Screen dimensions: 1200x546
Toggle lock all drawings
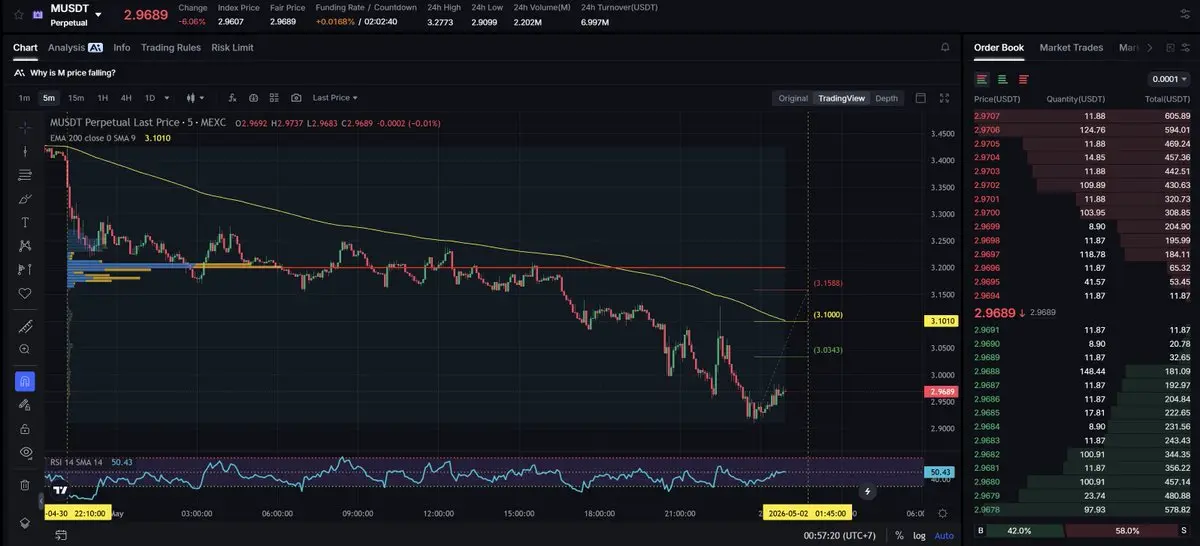point(25,428)
